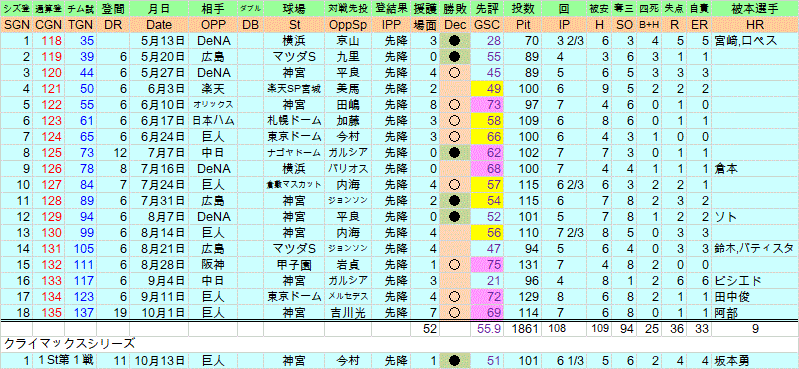The height and width of the screenshot is (369, 799).
Task: Click the 被本選手 header label
Action: [x=755, y=9]
